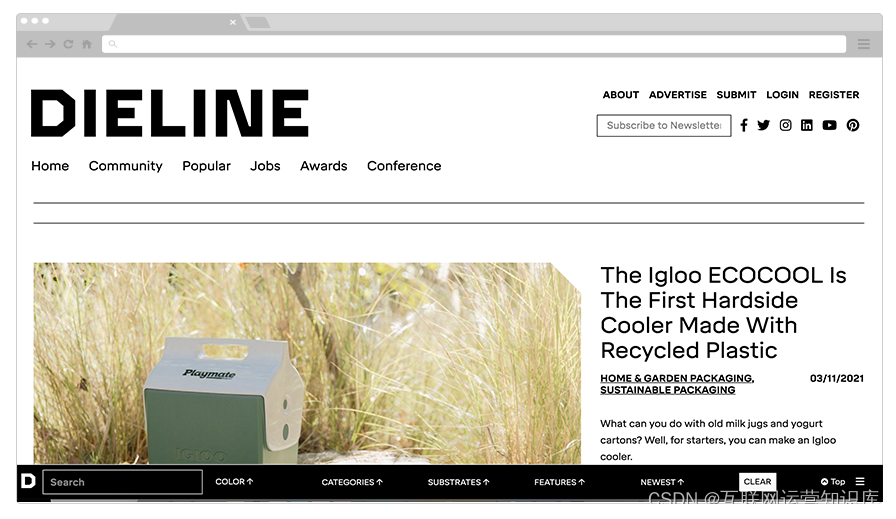Open the SUBMIT link
The image size is (896, 519).
pyautogui.click(x=737, y=95)
